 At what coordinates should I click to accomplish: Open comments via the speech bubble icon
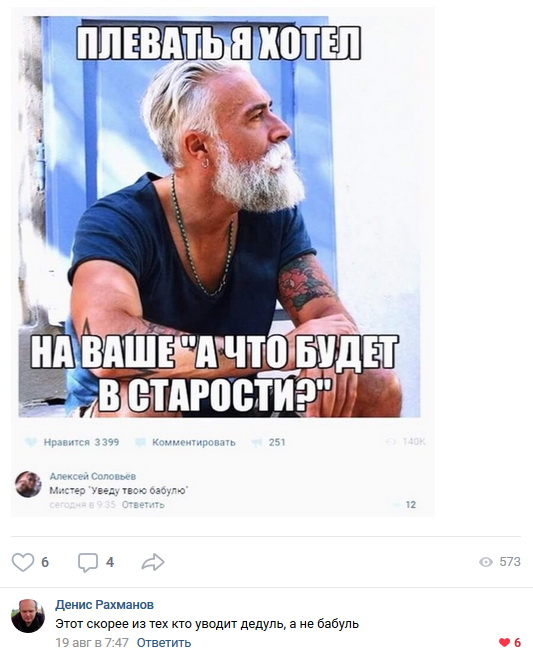point(88,562)
